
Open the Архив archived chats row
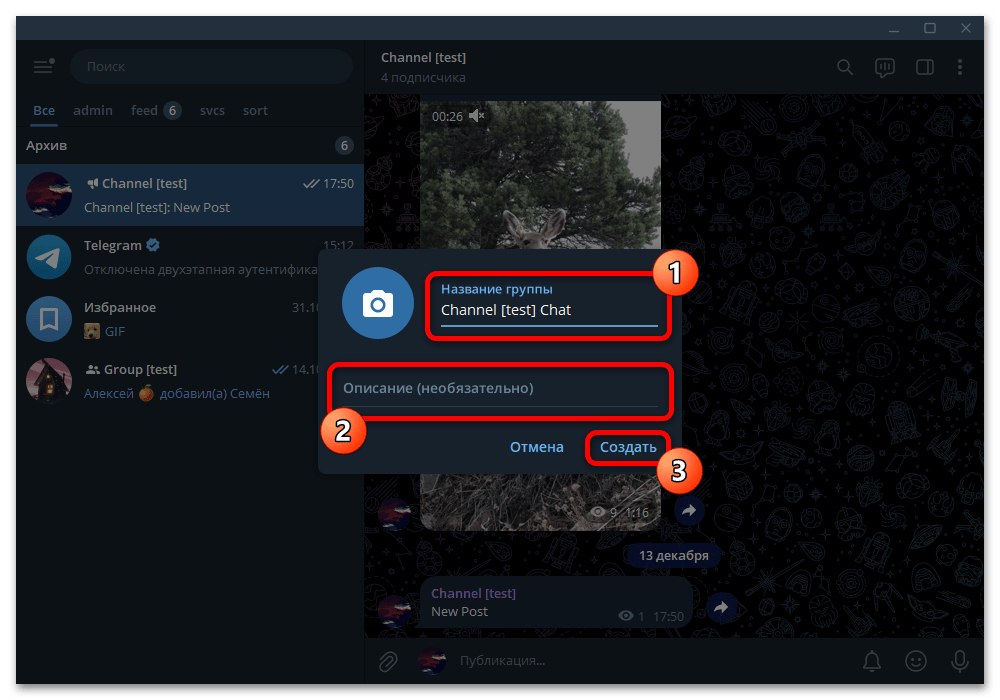(x=190, y=145)
